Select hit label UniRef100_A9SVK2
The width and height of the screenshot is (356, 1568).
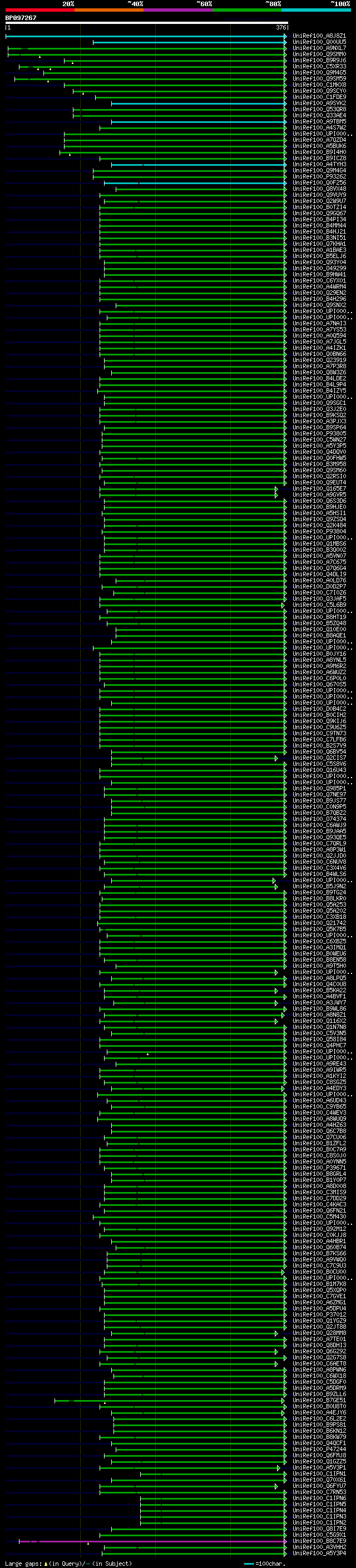(x=319, y=103)
